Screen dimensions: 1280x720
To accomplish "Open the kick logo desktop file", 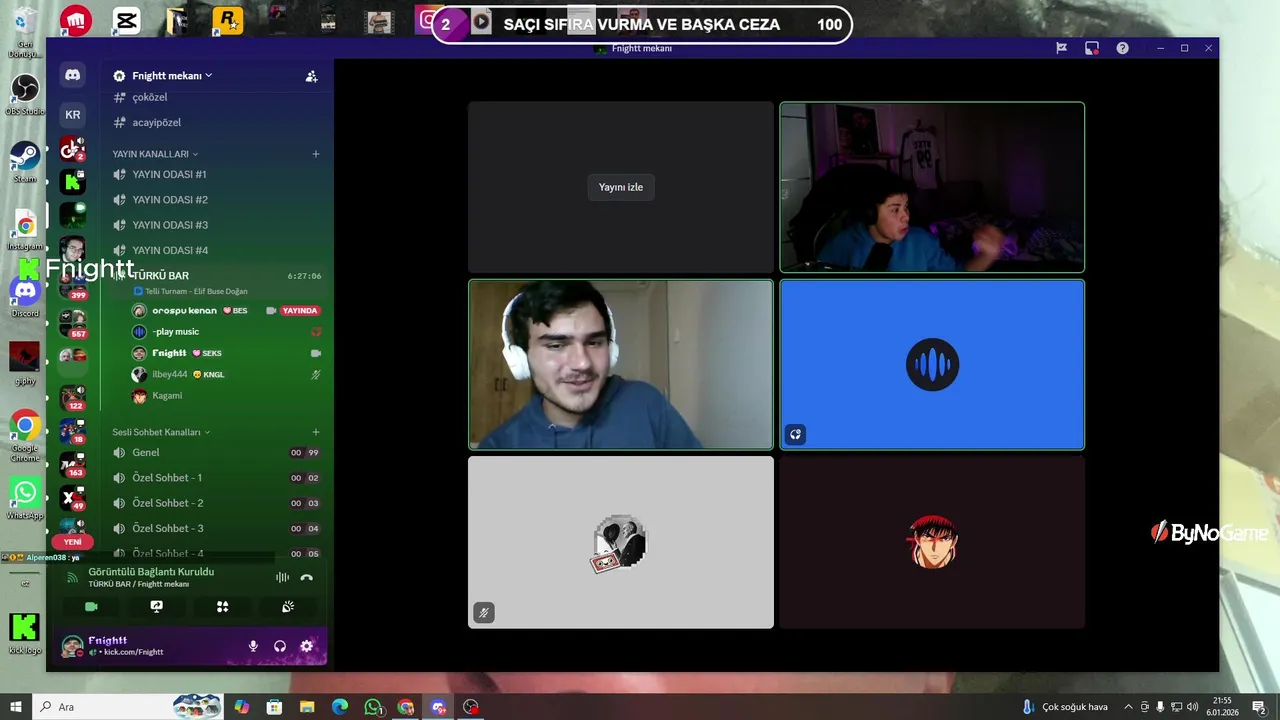I will pyautogui.click(x=25, y=632).
